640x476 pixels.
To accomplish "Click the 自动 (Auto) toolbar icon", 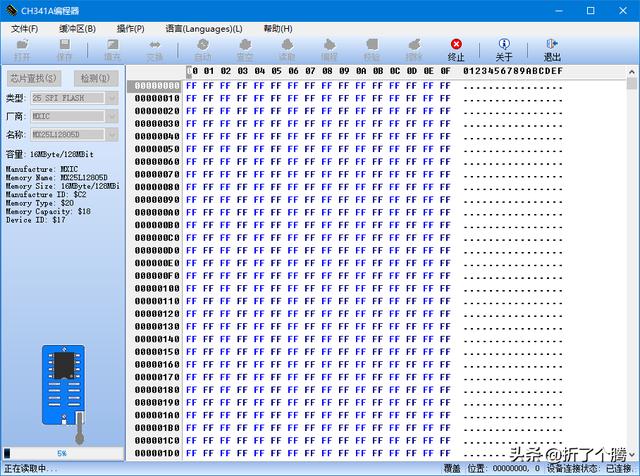I will click(203, 49).
